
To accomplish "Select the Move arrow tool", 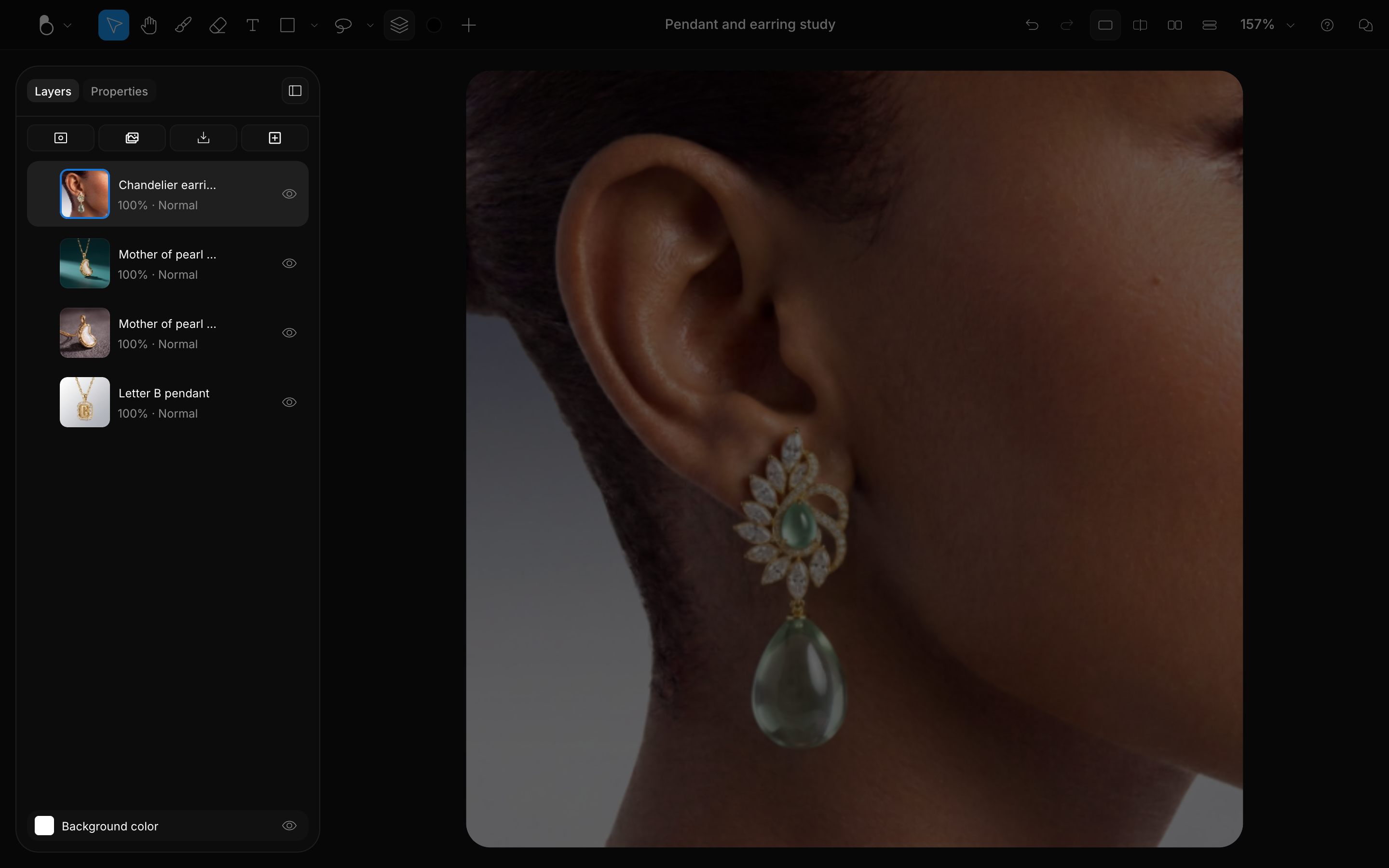I will 114,25.
